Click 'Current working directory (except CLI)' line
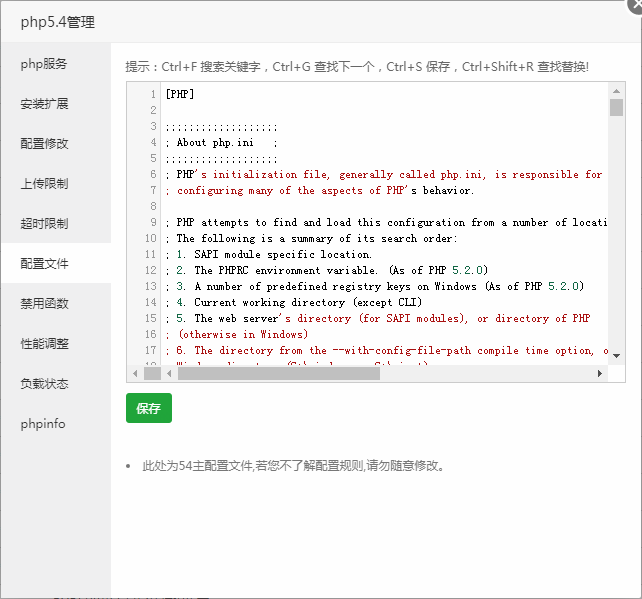 tap(294, 303)
